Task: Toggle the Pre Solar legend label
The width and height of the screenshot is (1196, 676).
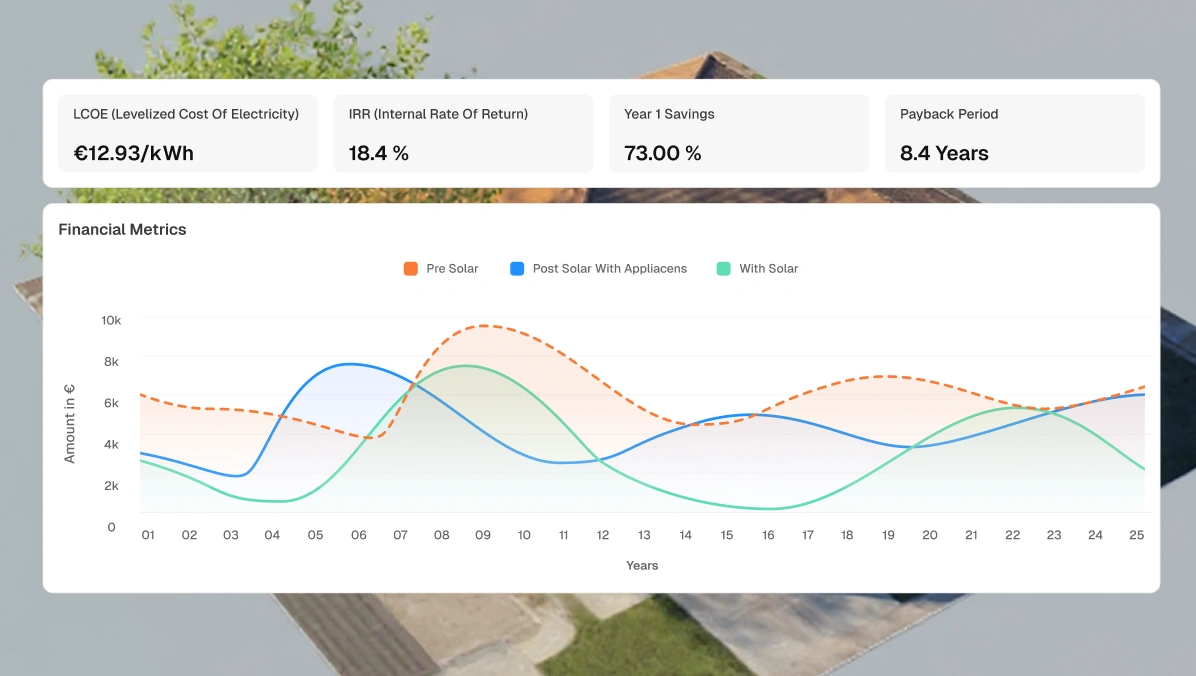Action: click(452, 269)
